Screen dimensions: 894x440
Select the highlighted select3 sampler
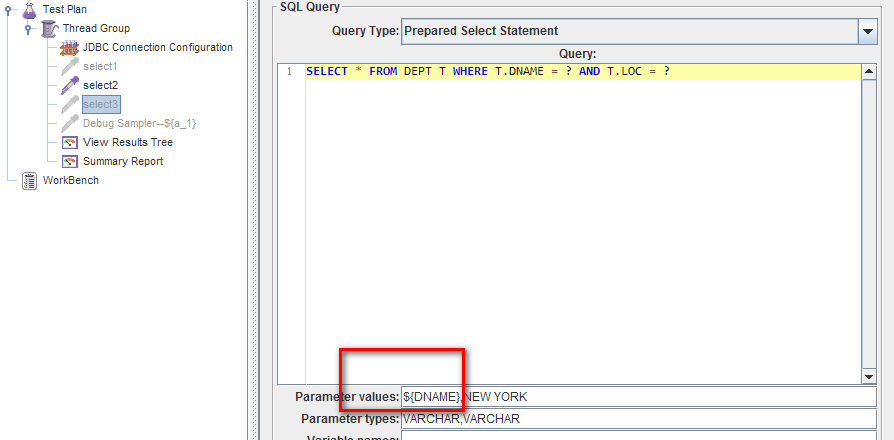(x=101, y=104)
